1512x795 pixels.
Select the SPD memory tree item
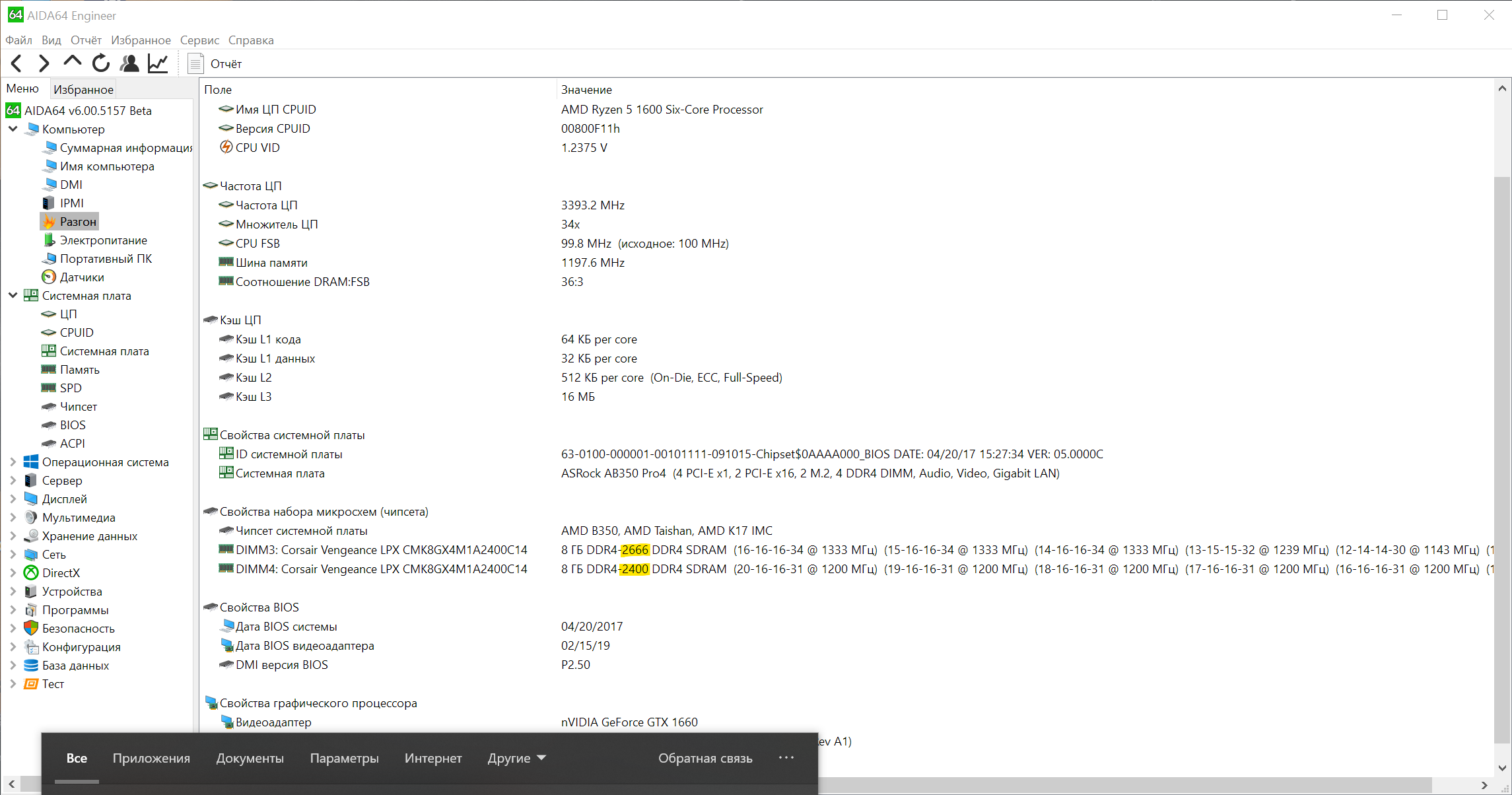pyautogui.click(x=71, y=388)
